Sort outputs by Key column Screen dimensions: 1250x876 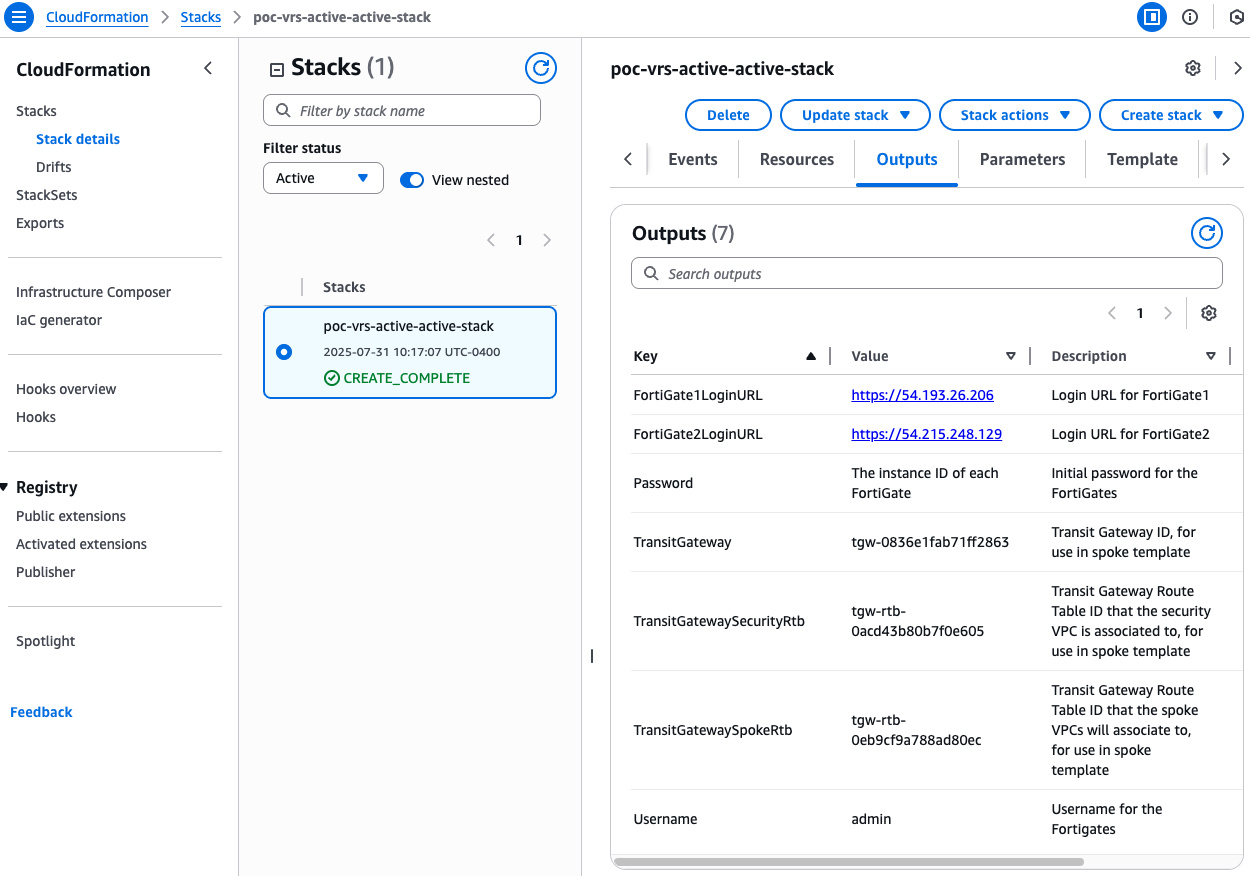click(811, 356)
